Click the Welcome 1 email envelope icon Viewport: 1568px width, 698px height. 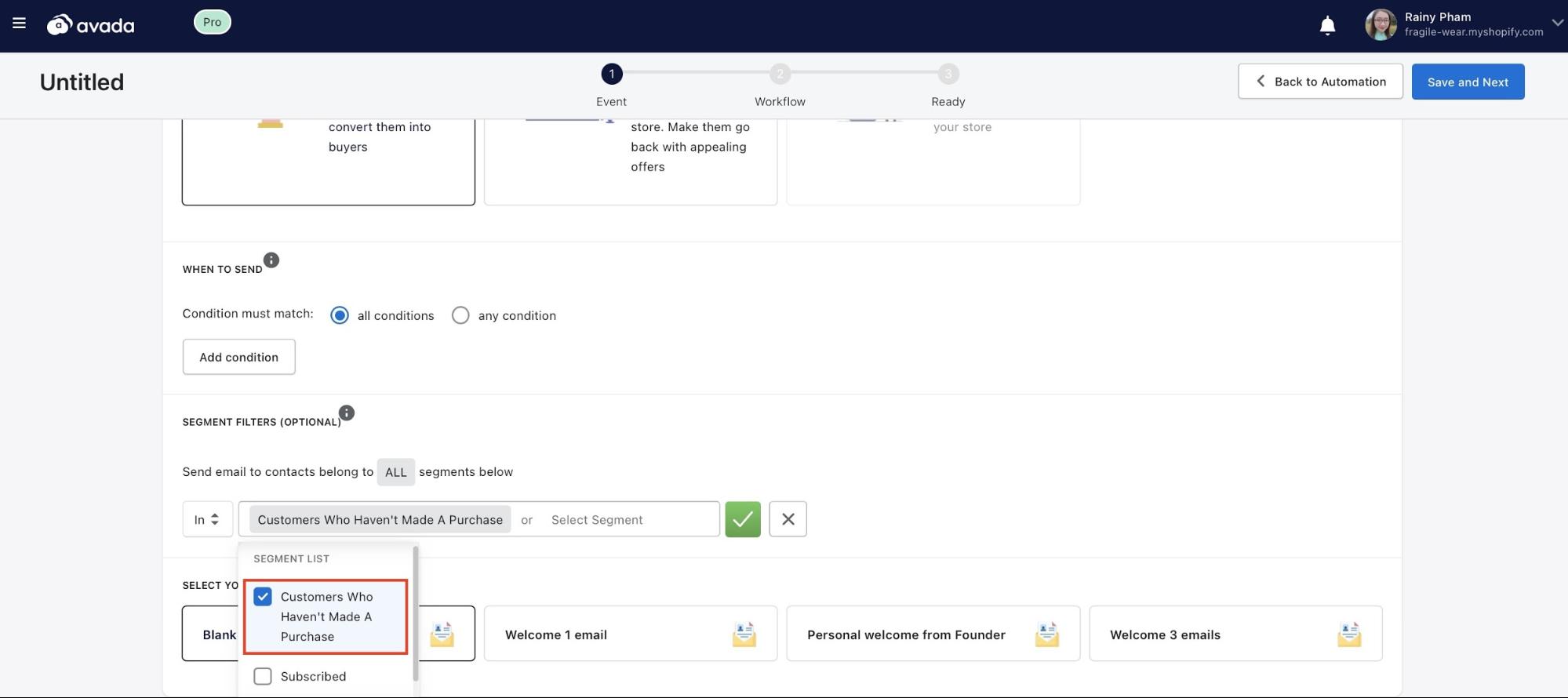coord(744,634)
